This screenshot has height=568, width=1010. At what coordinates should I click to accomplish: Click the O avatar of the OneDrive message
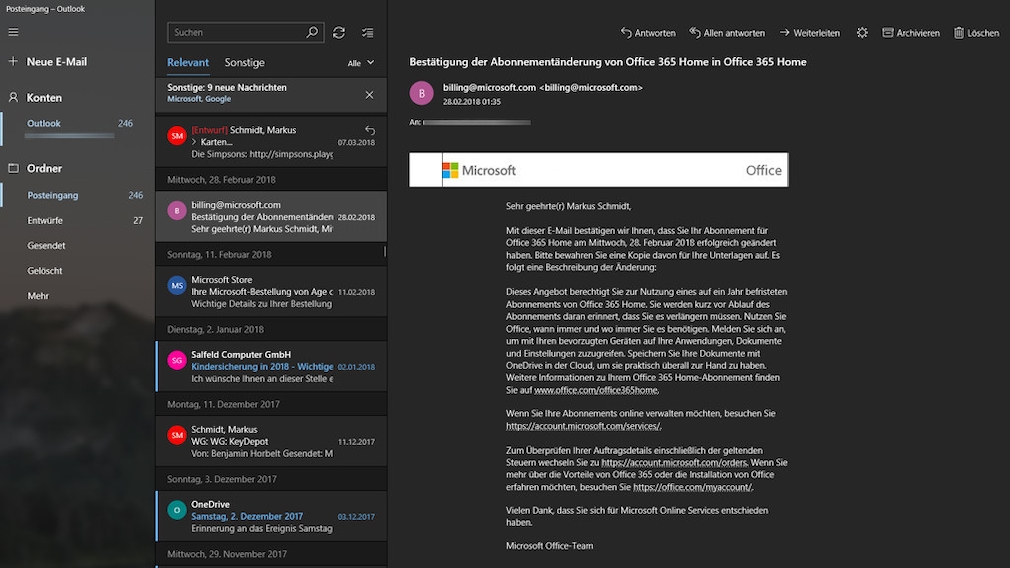[x=176, y=510]
